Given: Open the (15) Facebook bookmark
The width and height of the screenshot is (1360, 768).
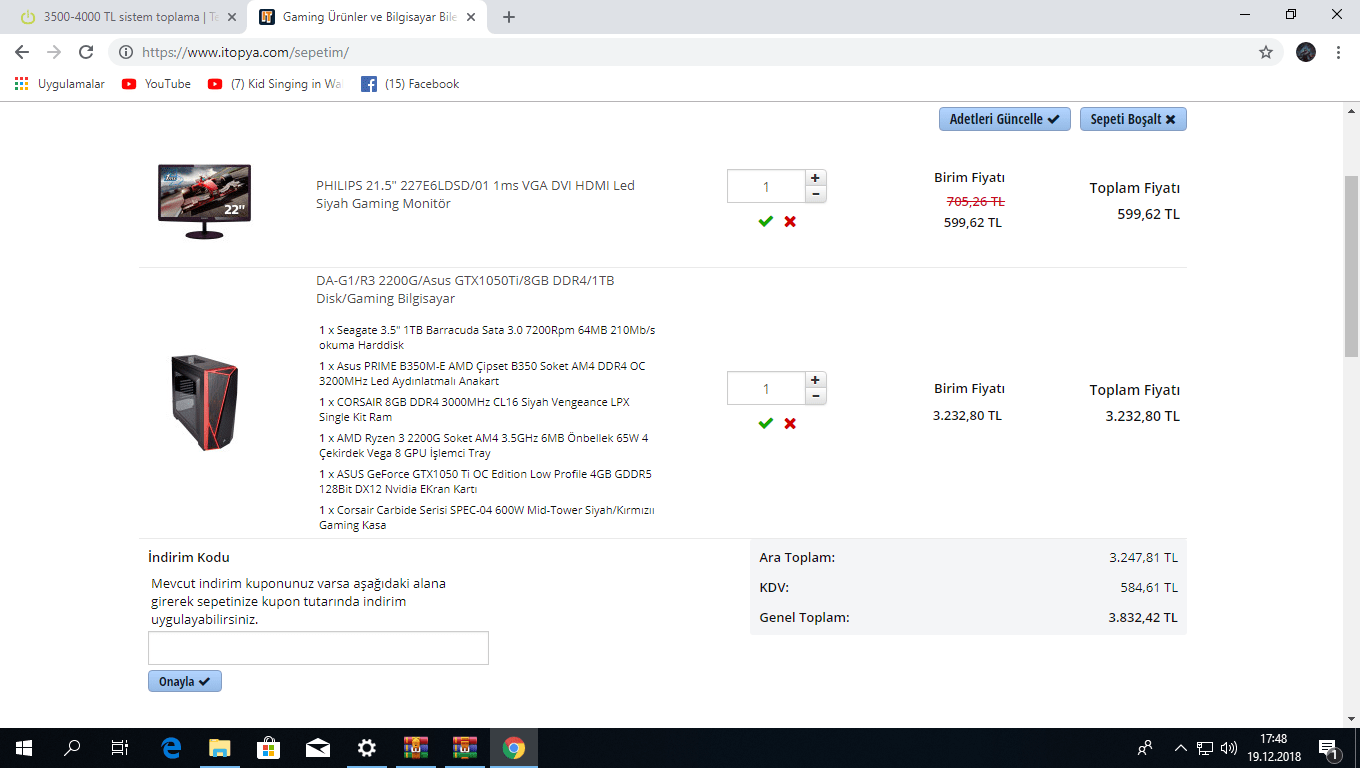Looking at the screenshot, I should click(x=410, y=84).
